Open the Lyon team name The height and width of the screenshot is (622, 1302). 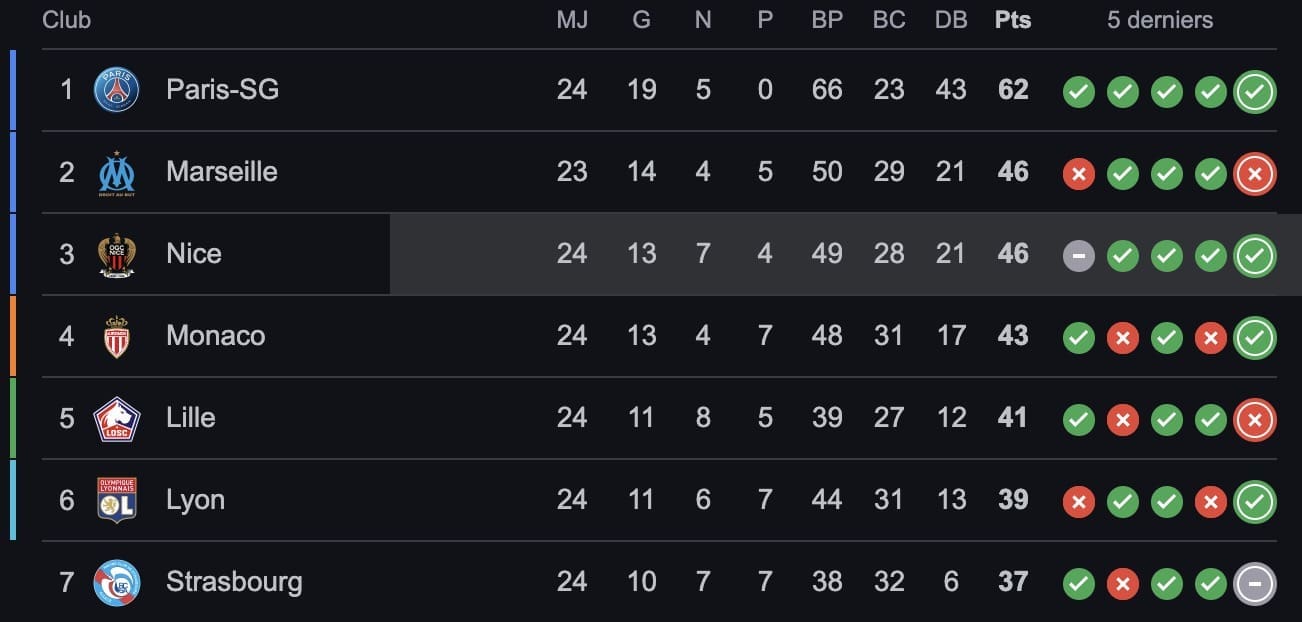pyautogui.click(x=195, y=500)
